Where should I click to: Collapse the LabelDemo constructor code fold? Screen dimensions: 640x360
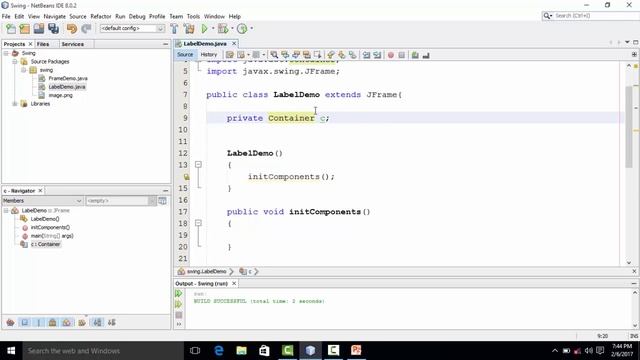(x=198, y=164)
